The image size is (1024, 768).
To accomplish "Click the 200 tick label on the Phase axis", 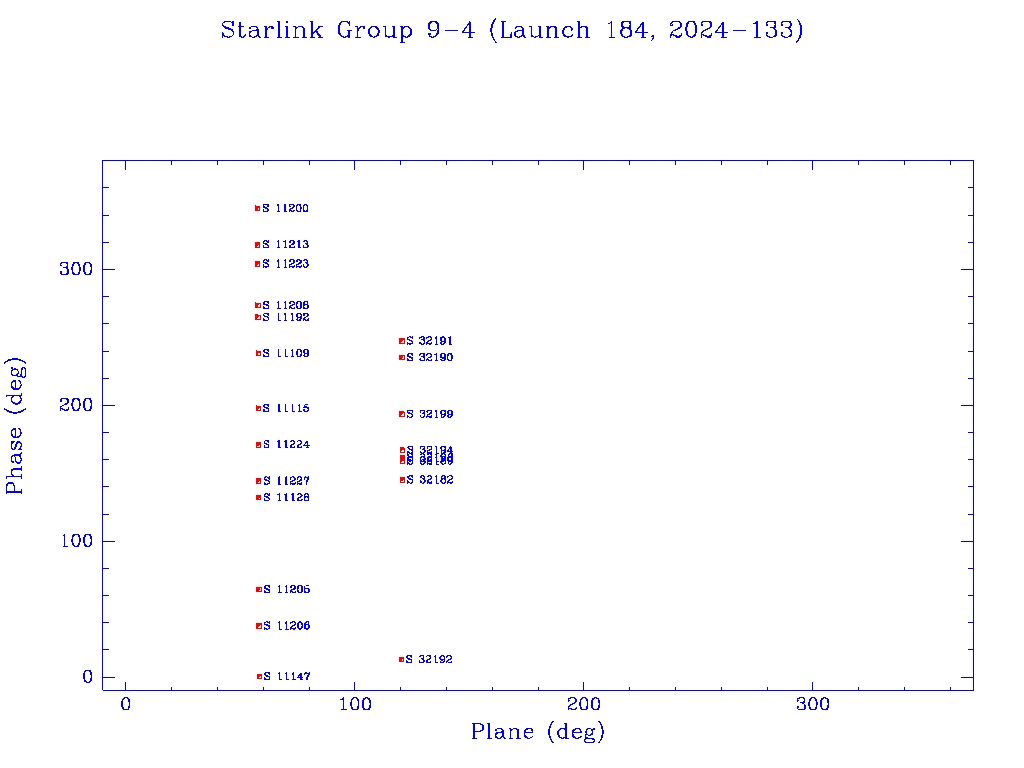I will pos(76,405).
